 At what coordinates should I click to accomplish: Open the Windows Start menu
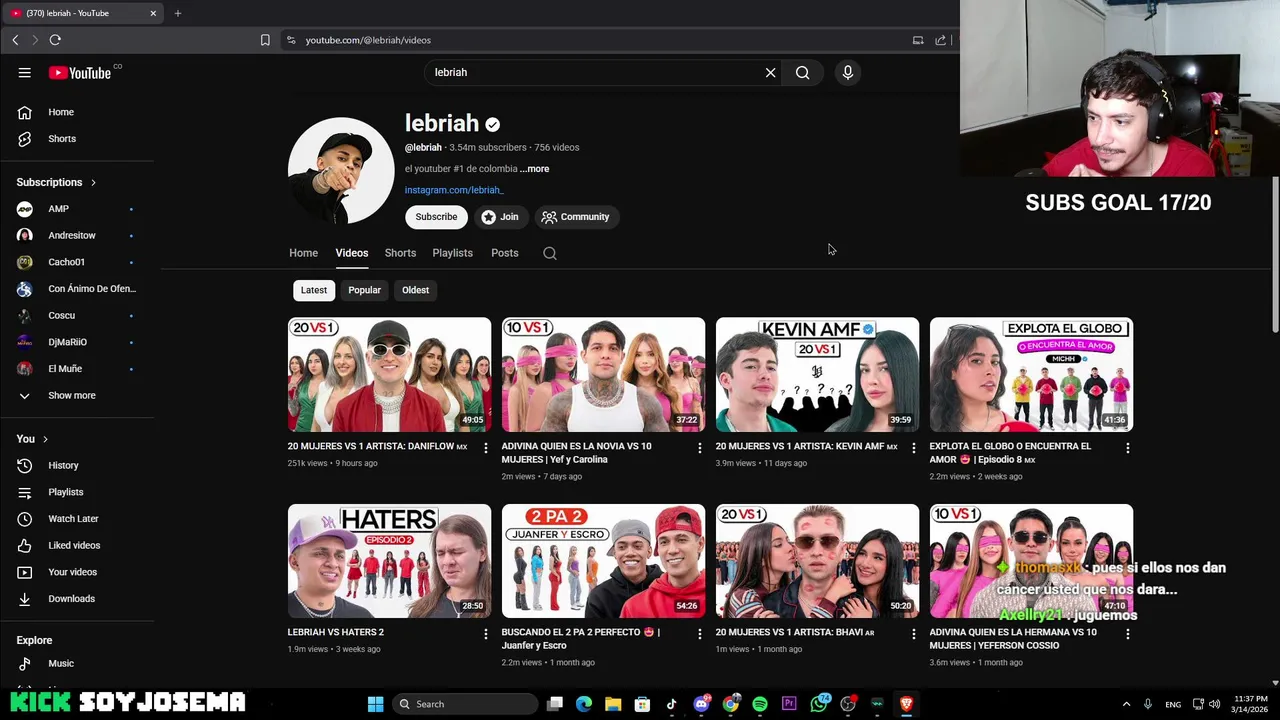(x=375, y=704)
